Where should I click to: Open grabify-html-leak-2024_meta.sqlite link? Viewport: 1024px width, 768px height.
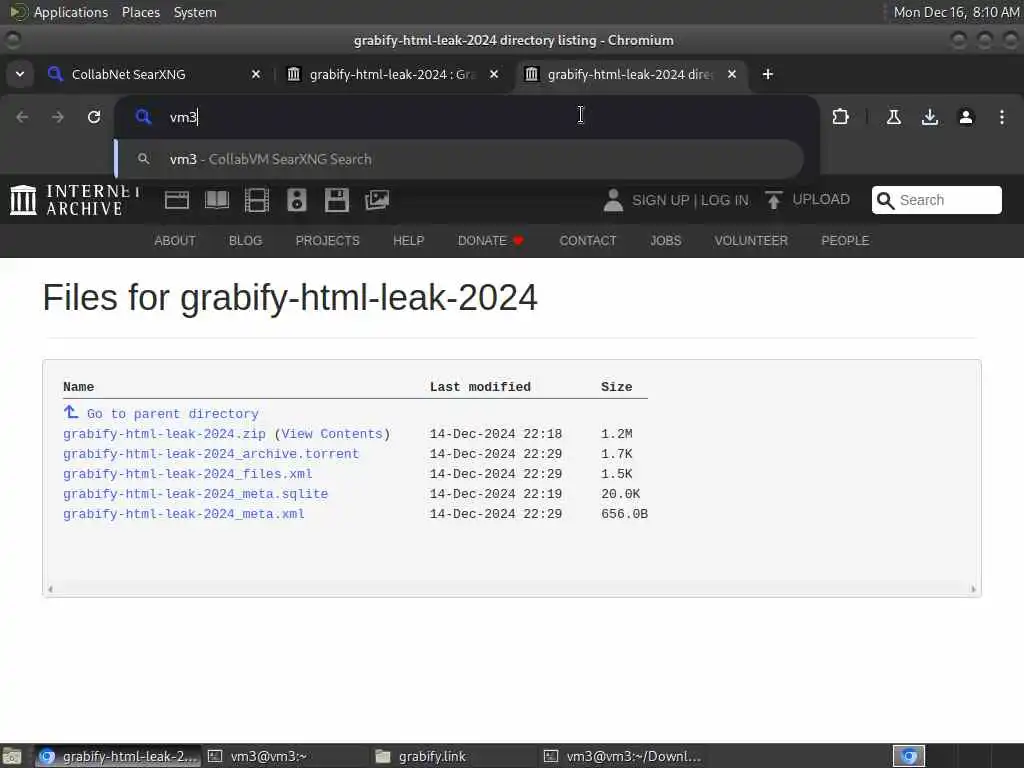[x=195, y=494]
